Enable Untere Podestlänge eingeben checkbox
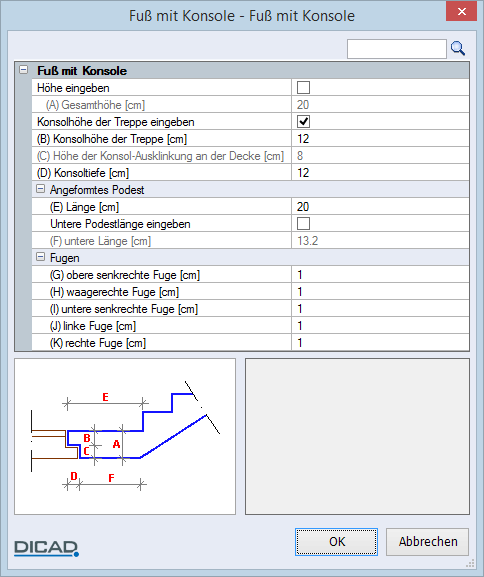Screen dimensions: 484x577 [303, 223]
